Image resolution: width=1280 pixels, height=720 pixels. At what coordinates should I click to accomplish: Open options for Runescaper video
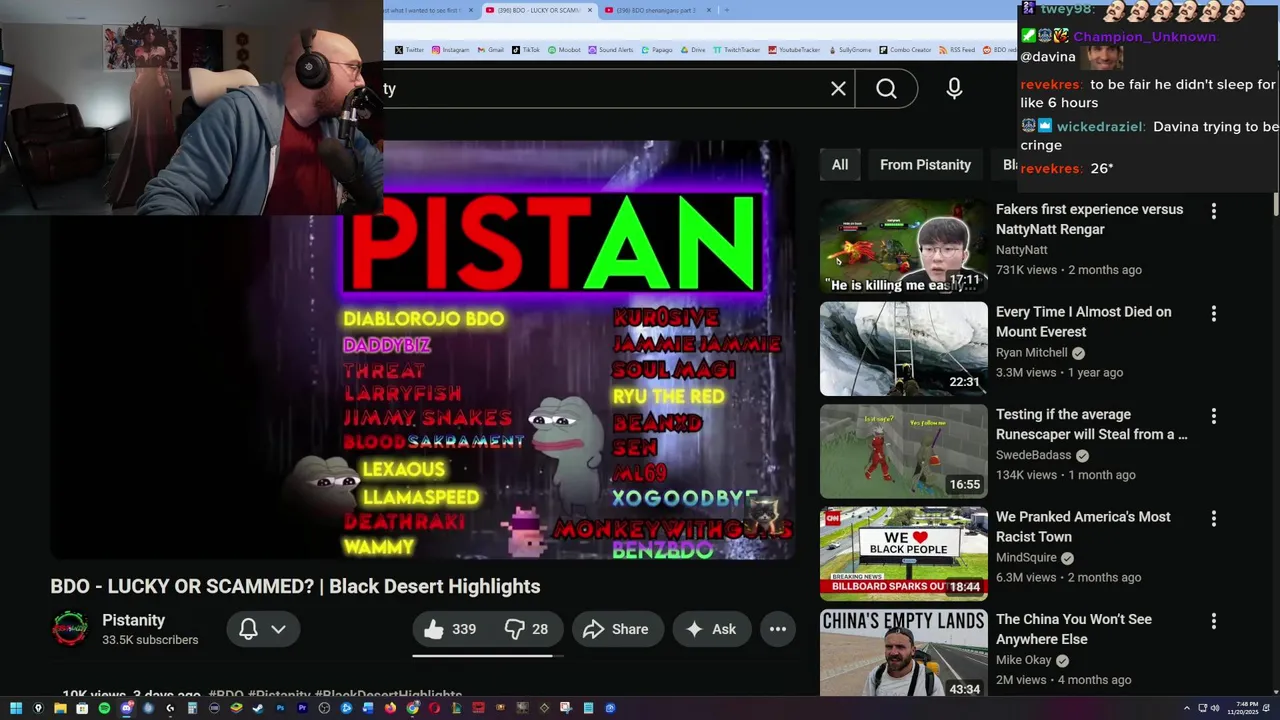point(1213,416)
